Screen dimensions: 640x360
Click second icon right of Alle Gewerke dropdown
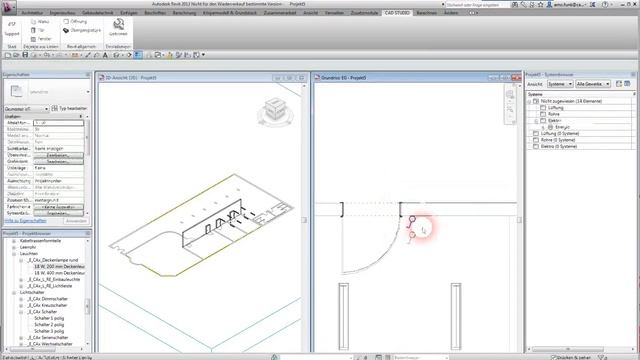click(x=627, y=84)
